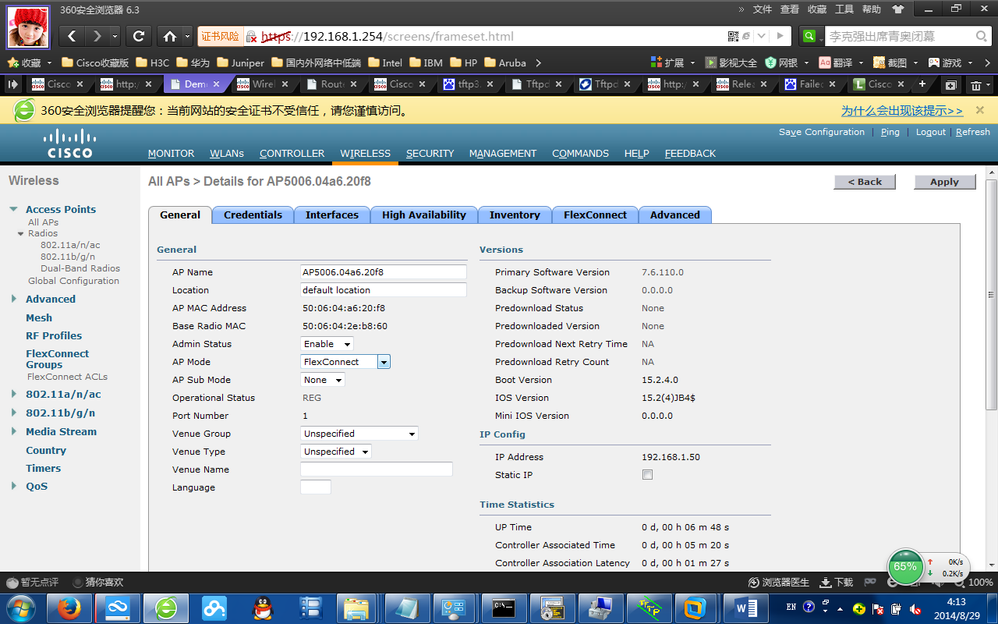
Task: Open the AP Sub Mode dropdown
Action: tap(323, 379)
